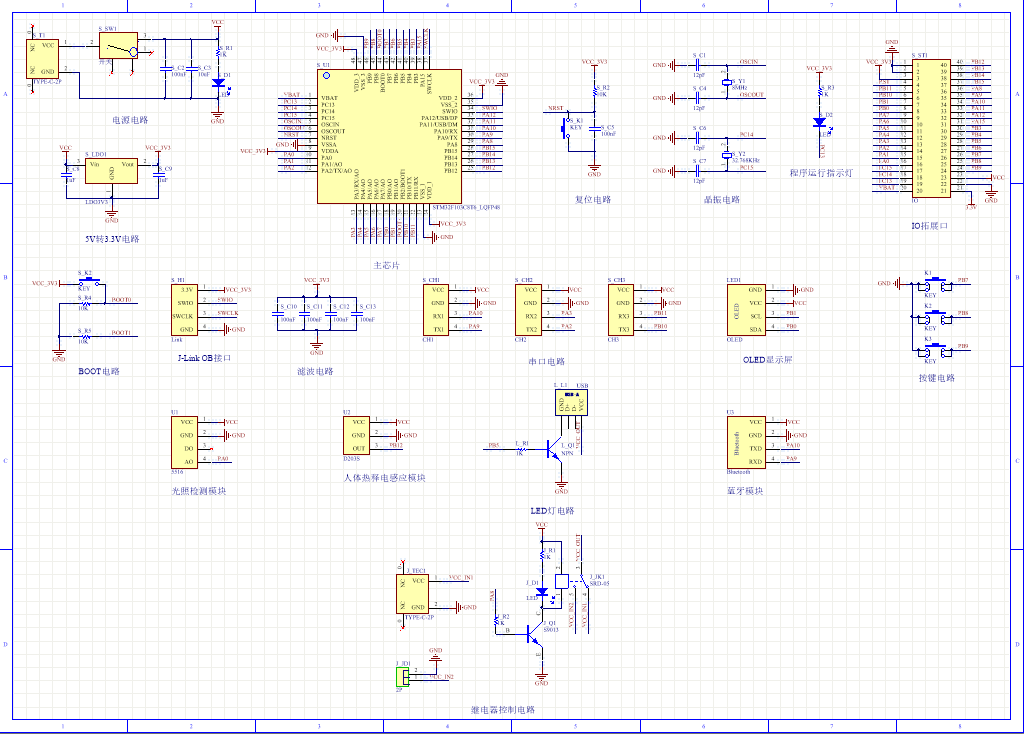Select the S_C5 100nF reset capacitor

pyautogui.click(x=595, y=130)
